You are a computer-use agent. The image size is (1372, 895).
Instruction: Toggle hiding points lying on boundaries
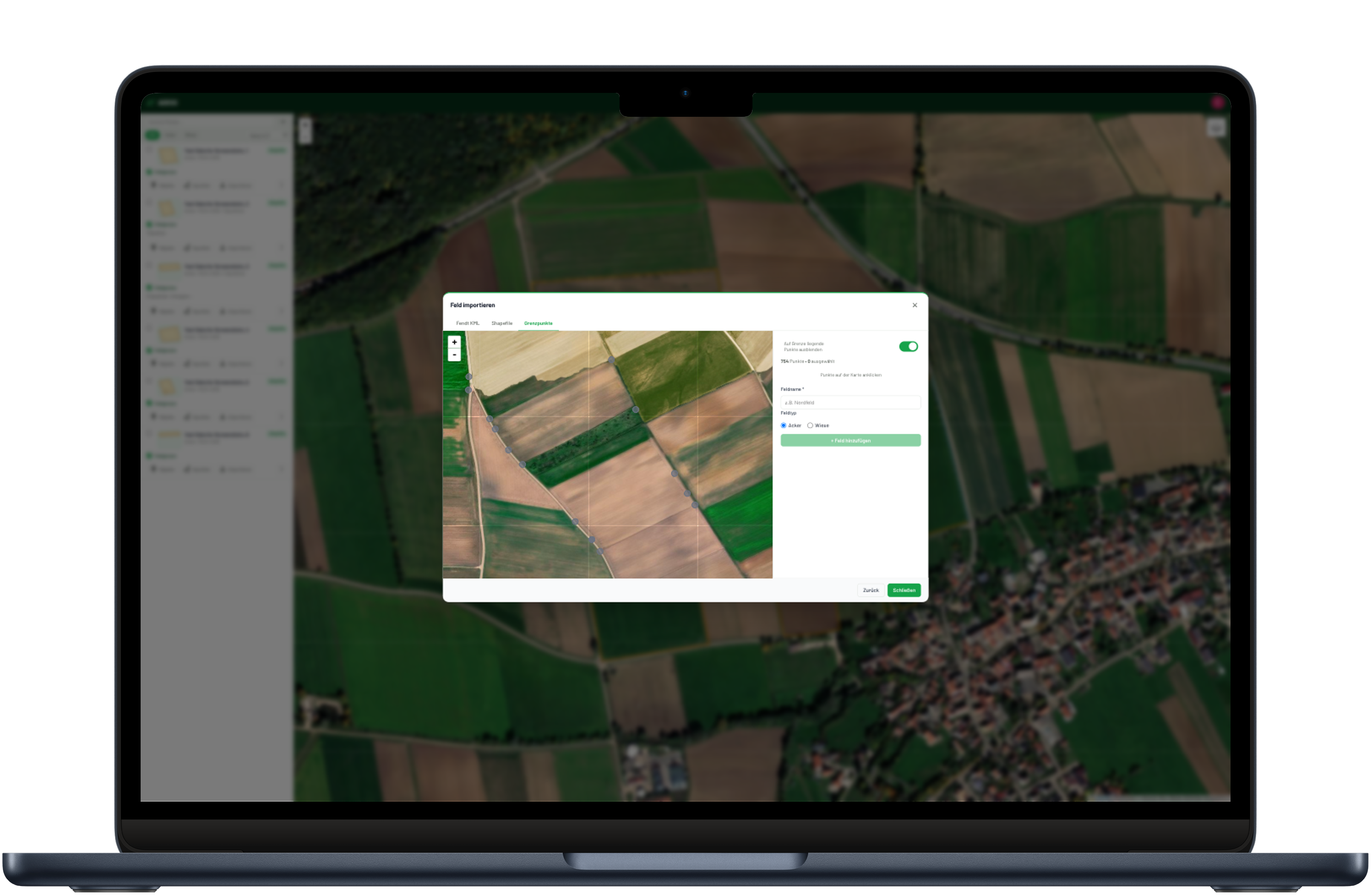tap(908, 346)
